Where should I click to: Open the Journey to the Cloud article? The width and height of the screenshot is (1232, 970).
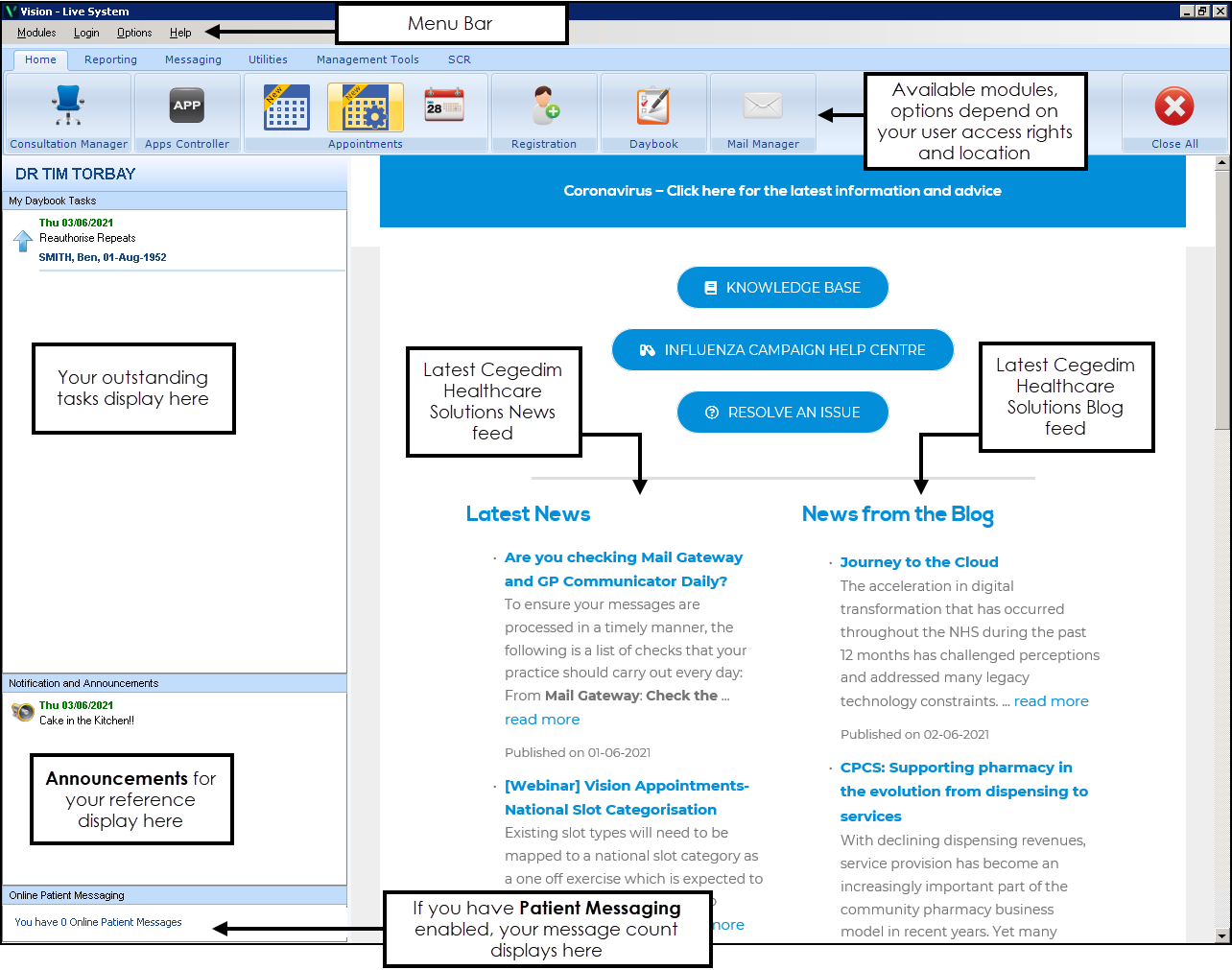(918, 562)
